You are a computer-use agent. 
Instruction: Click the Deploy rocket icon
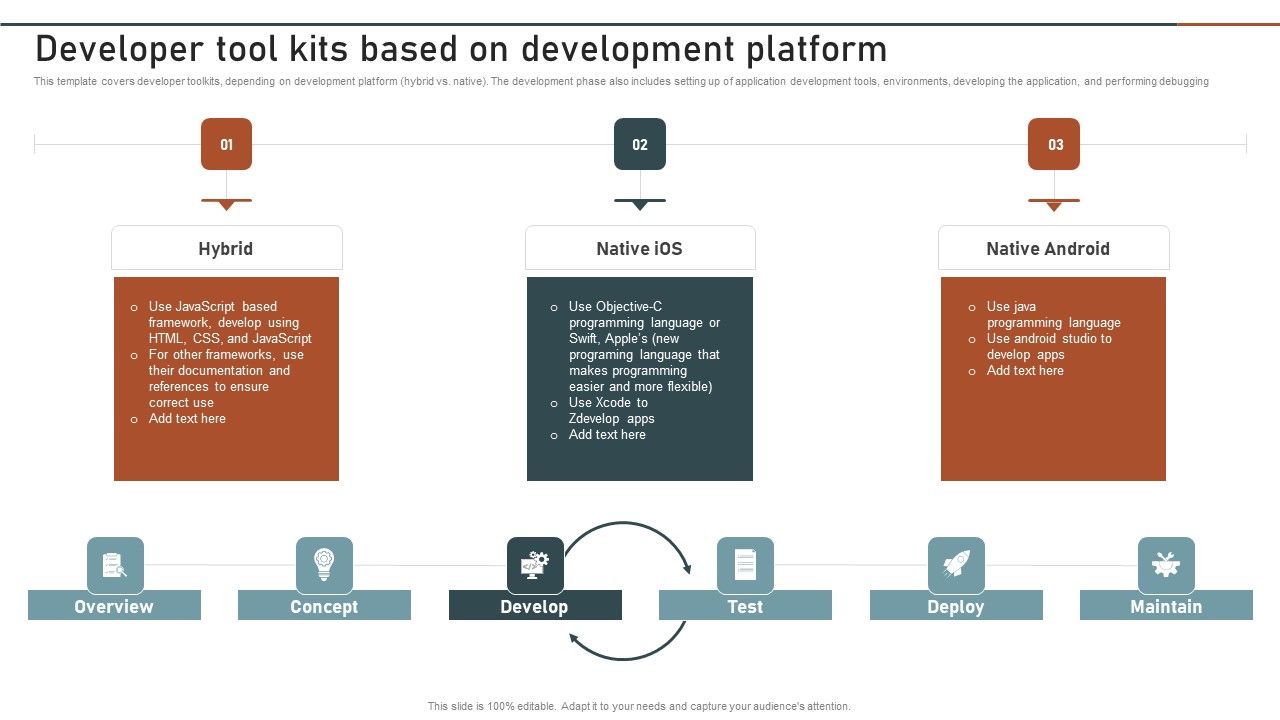pyautogui.click(x=956, y=565)
